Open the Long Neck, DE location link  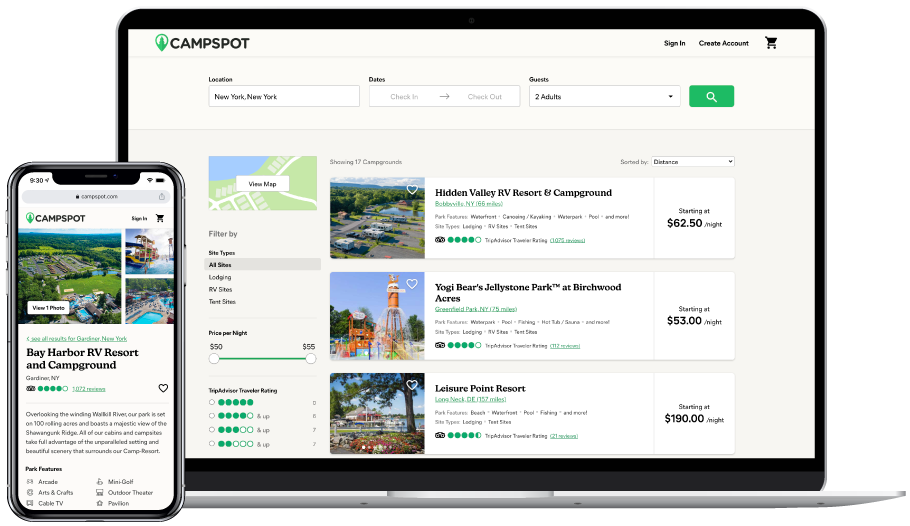470,399
